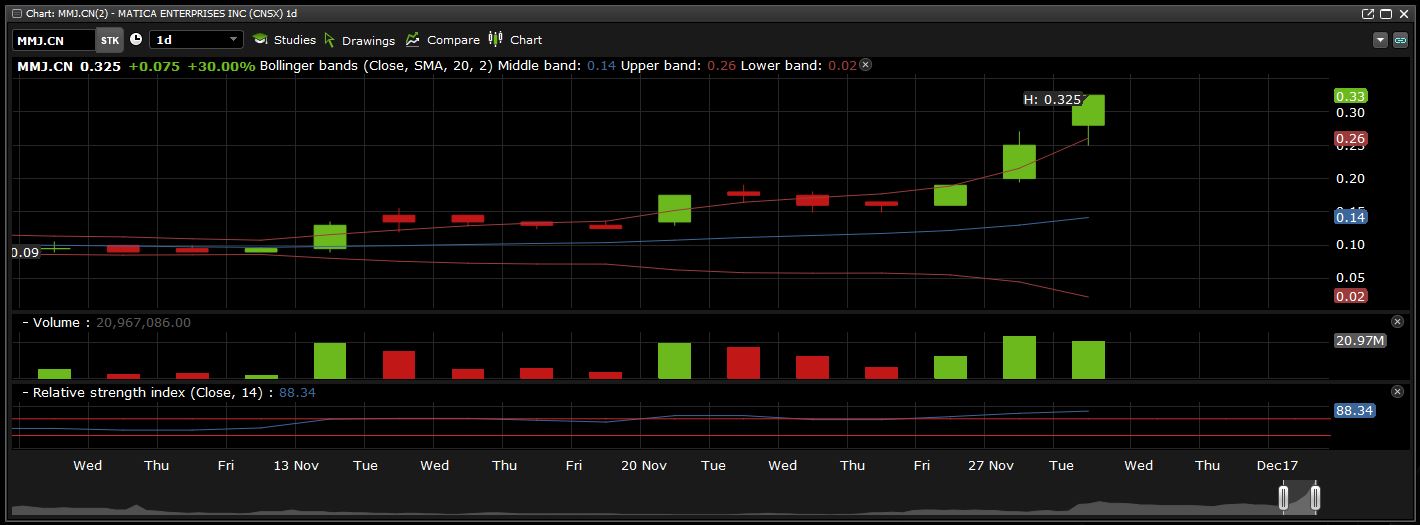Click the MMJ.CN 0.325 last price text
Viewport: 1420px width, 525px height.
point(69,66)
